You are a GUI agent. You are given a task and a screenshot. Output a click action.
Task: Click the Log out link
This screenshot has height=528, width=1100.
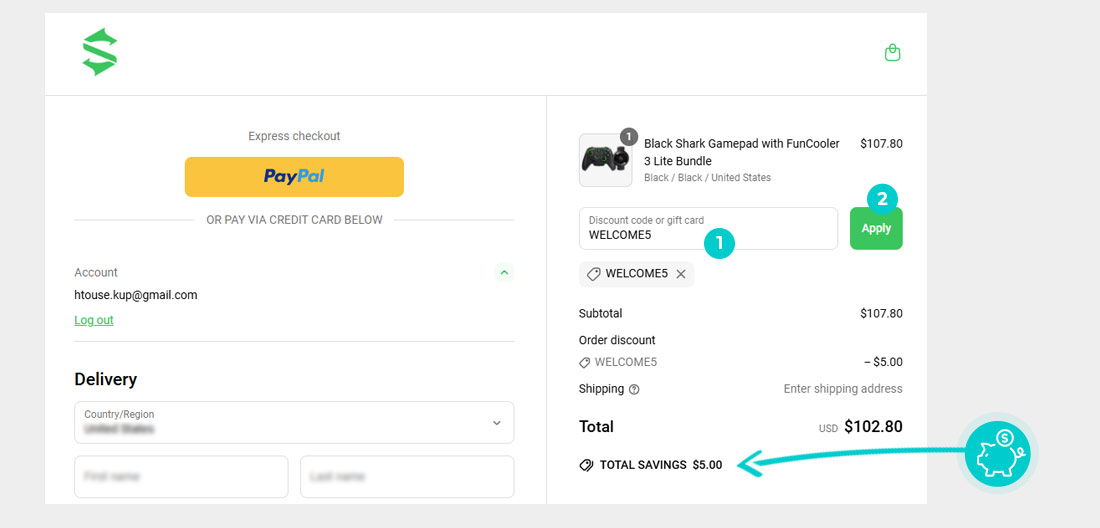94,320
